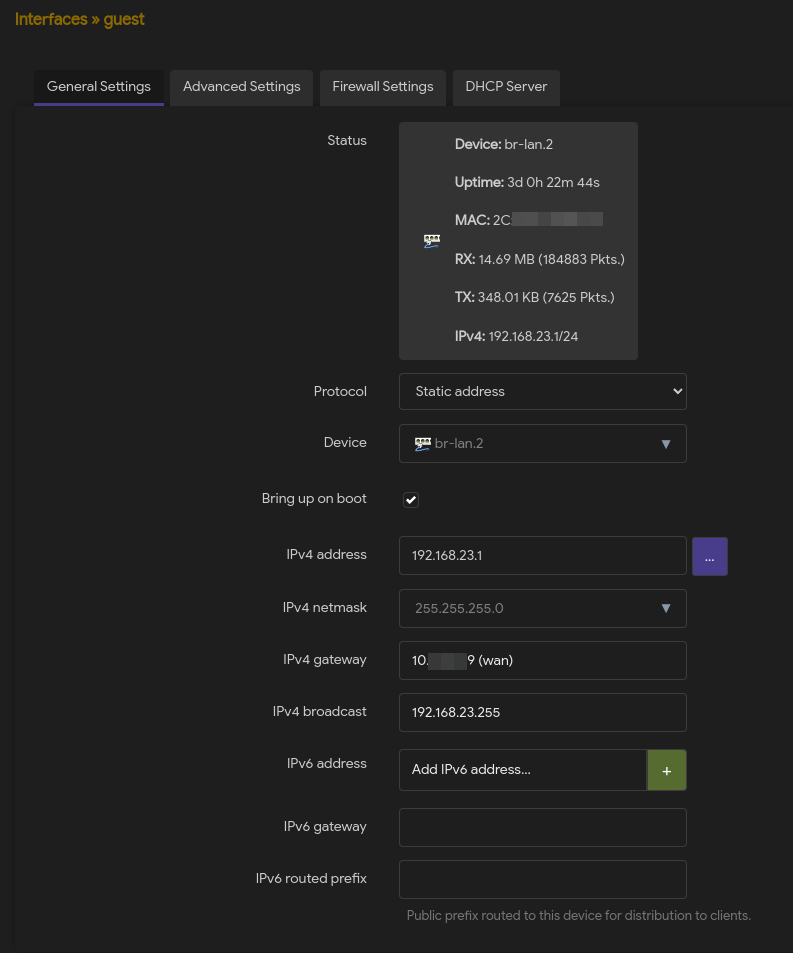
Task: Open the Firewall Settings tab
Action: pos(383,87)
